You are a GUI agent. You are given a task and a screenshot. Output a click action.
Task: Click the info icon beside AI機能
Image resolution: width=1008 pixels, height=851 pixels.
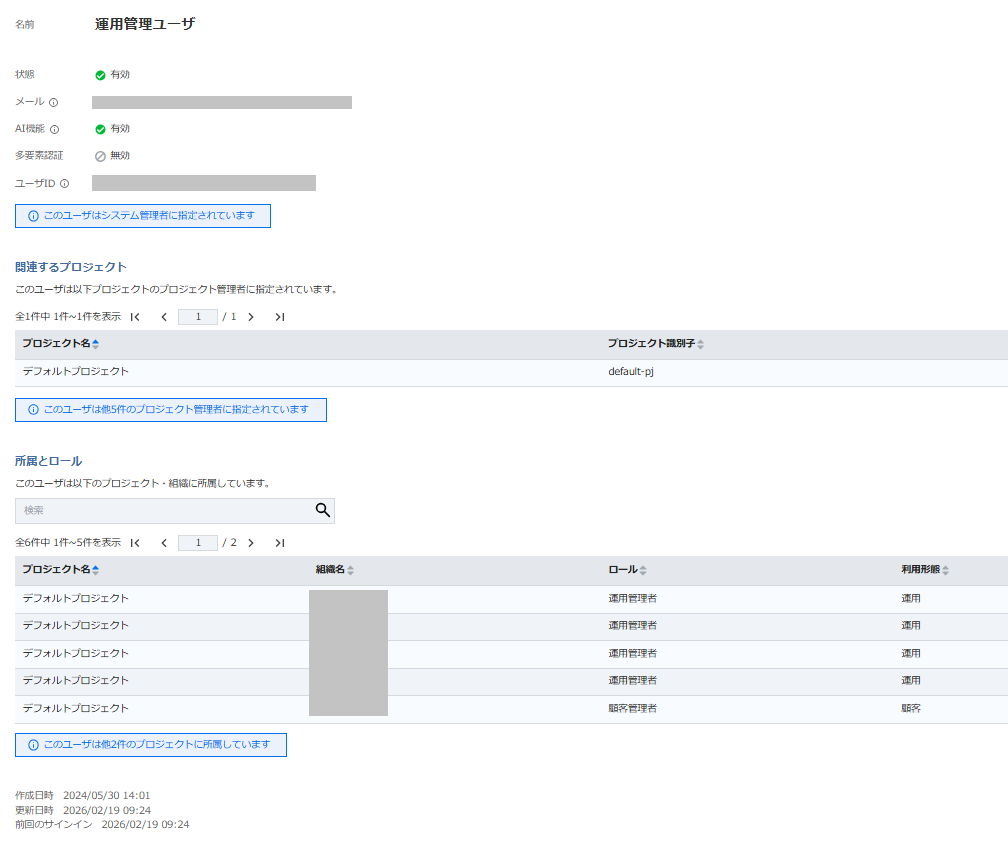coord(55,129)
